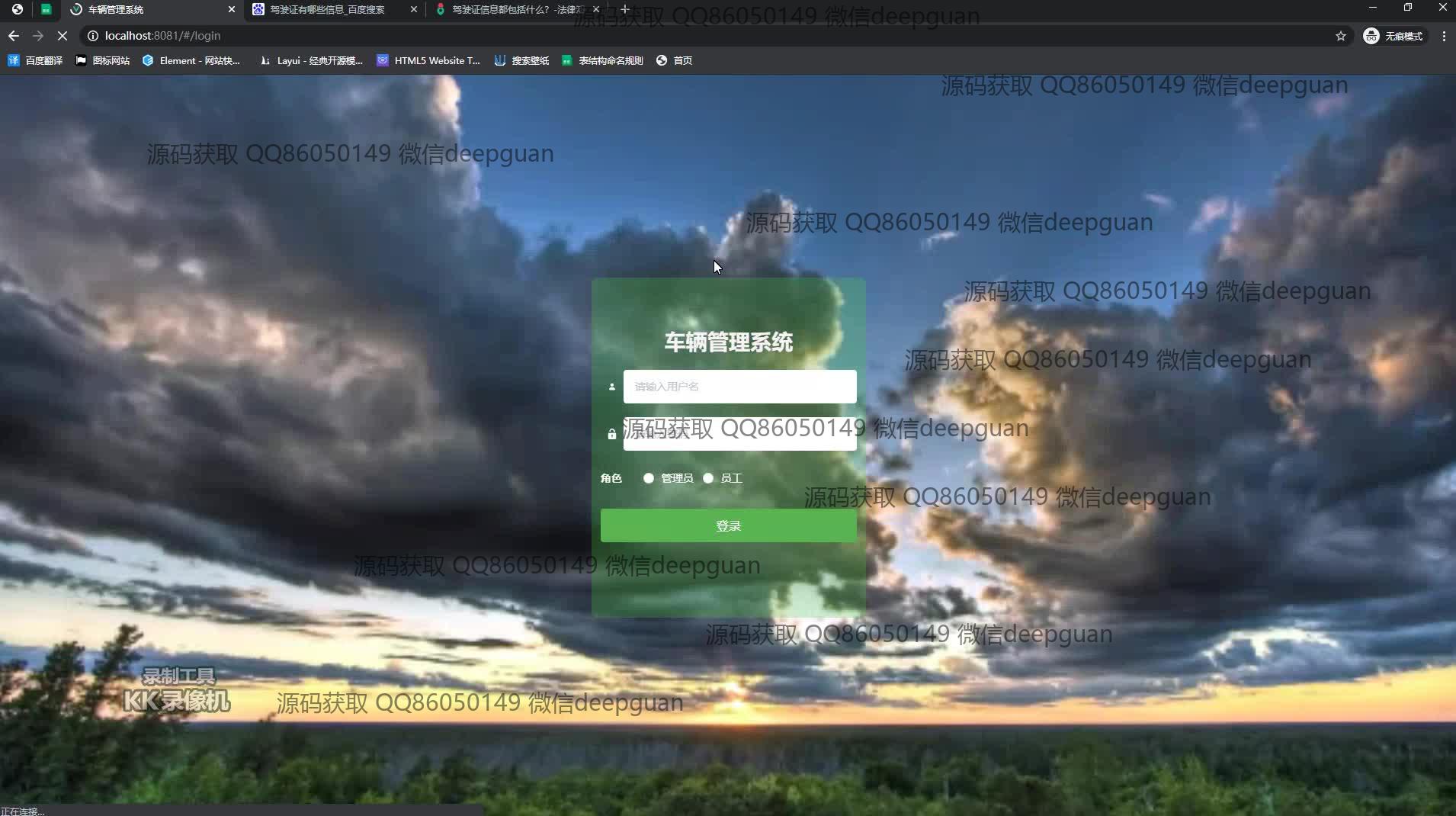Stop page loading with X button
This screenshot has width=1456, height=816.
click(63, 36)
